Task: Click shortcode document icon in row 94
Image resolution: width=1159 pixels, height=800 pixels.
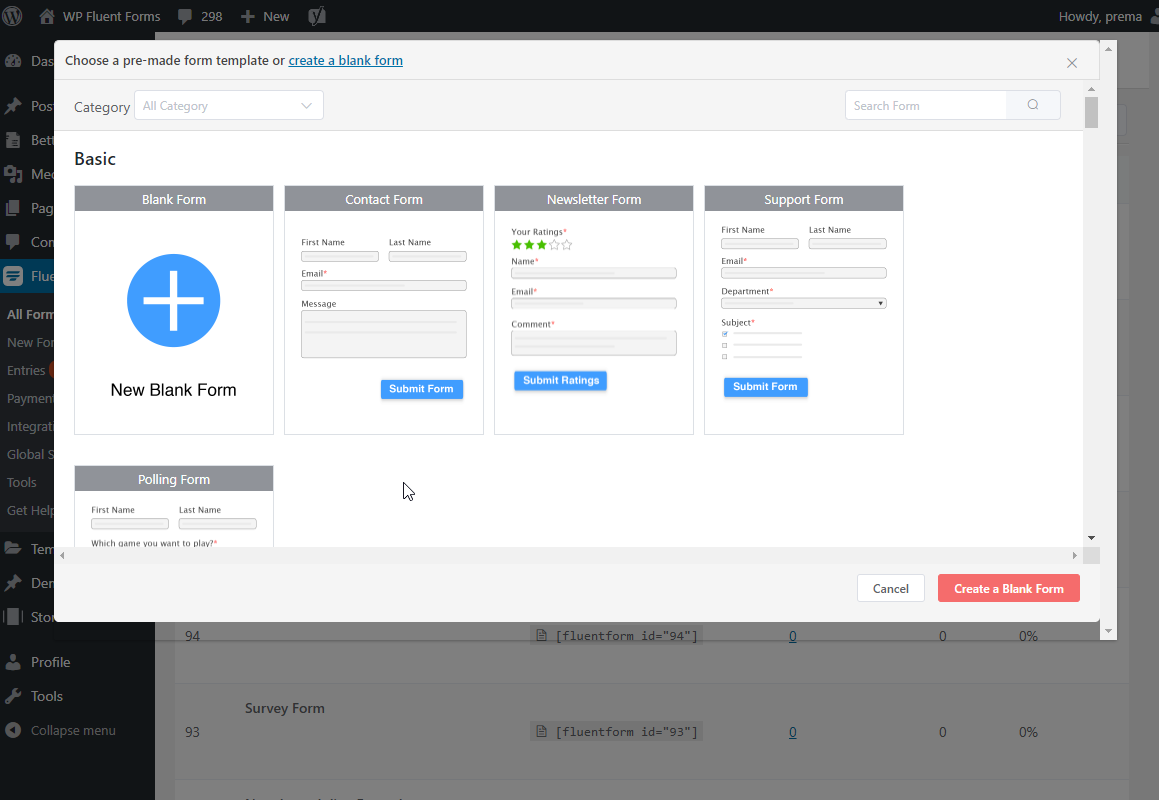Action: pyautogui.click(x=541, y=635)
